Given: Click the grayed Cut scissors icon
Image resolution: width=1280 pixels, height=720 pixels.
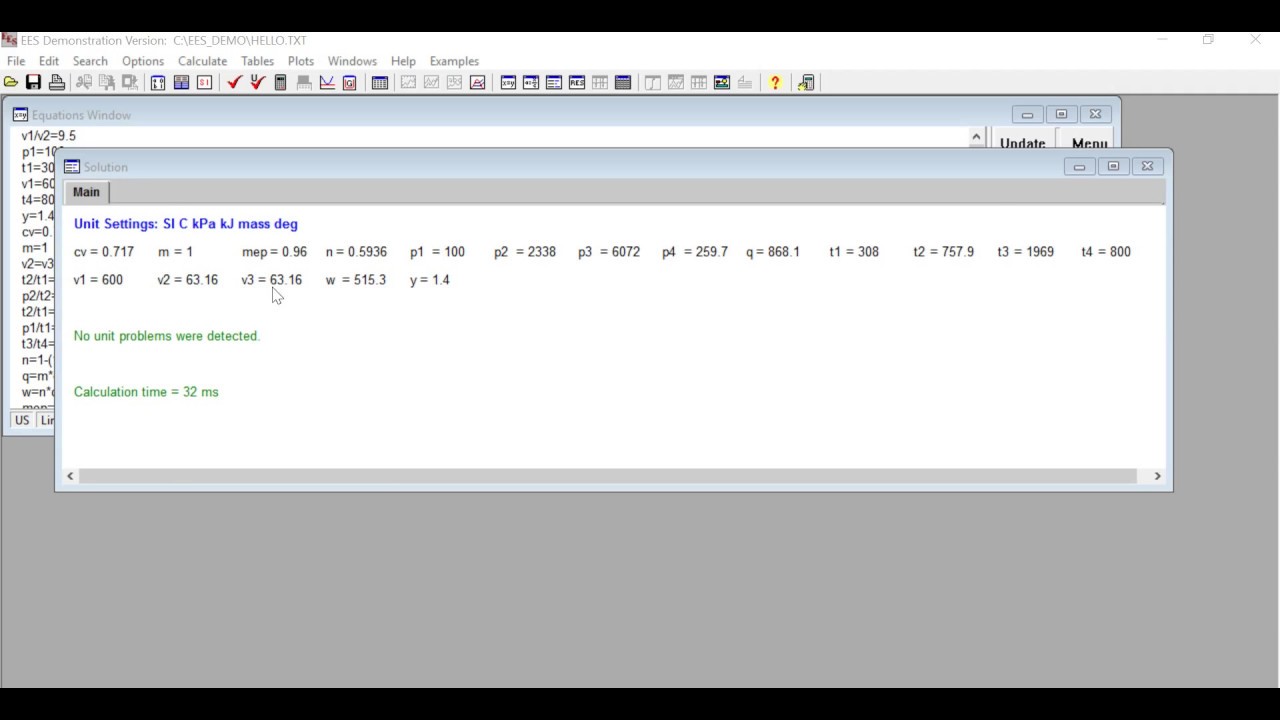Looking at the screenshot, I should click(83, 82).
